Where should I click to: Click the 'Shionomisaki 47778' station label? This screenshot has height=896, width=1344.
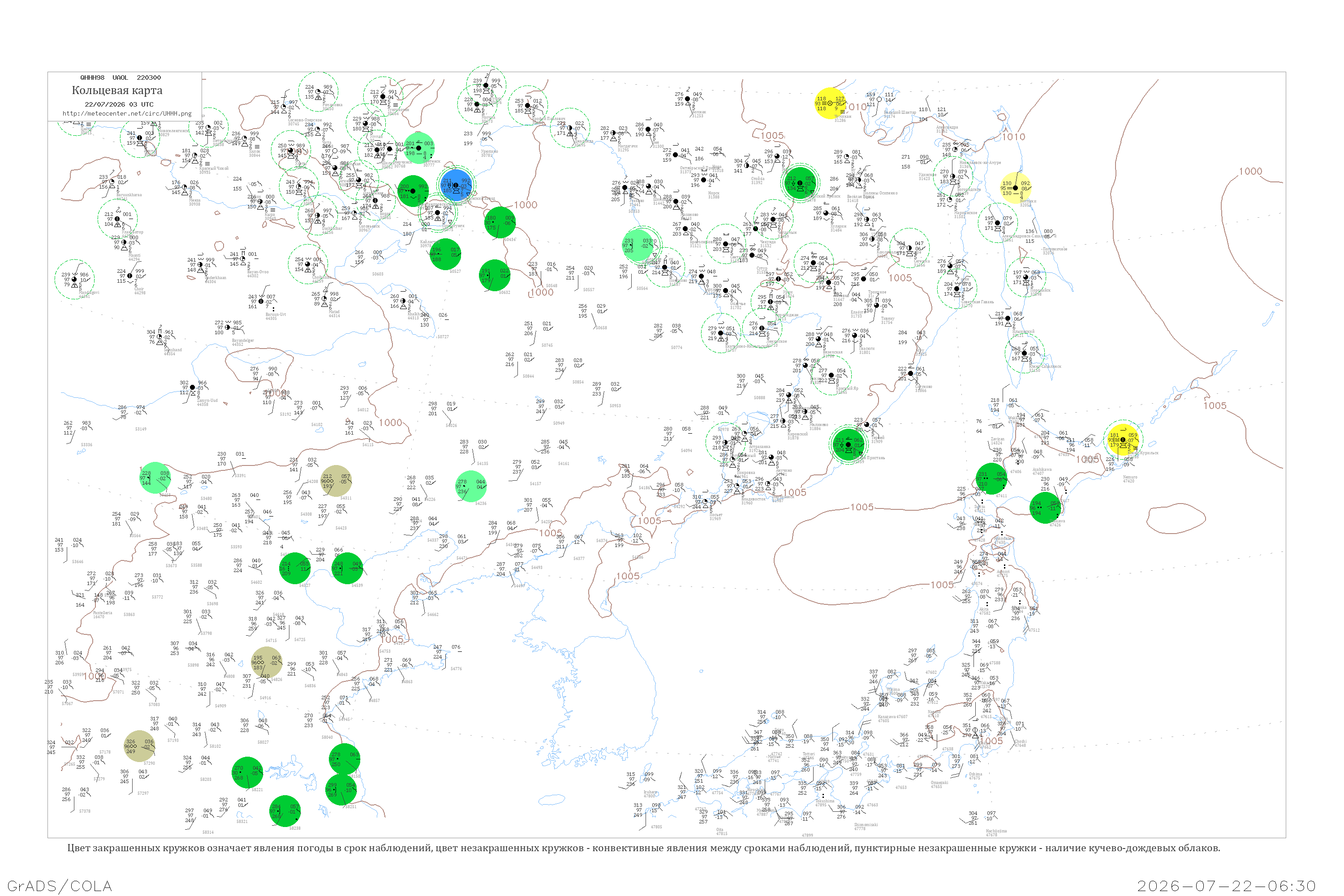866,826
